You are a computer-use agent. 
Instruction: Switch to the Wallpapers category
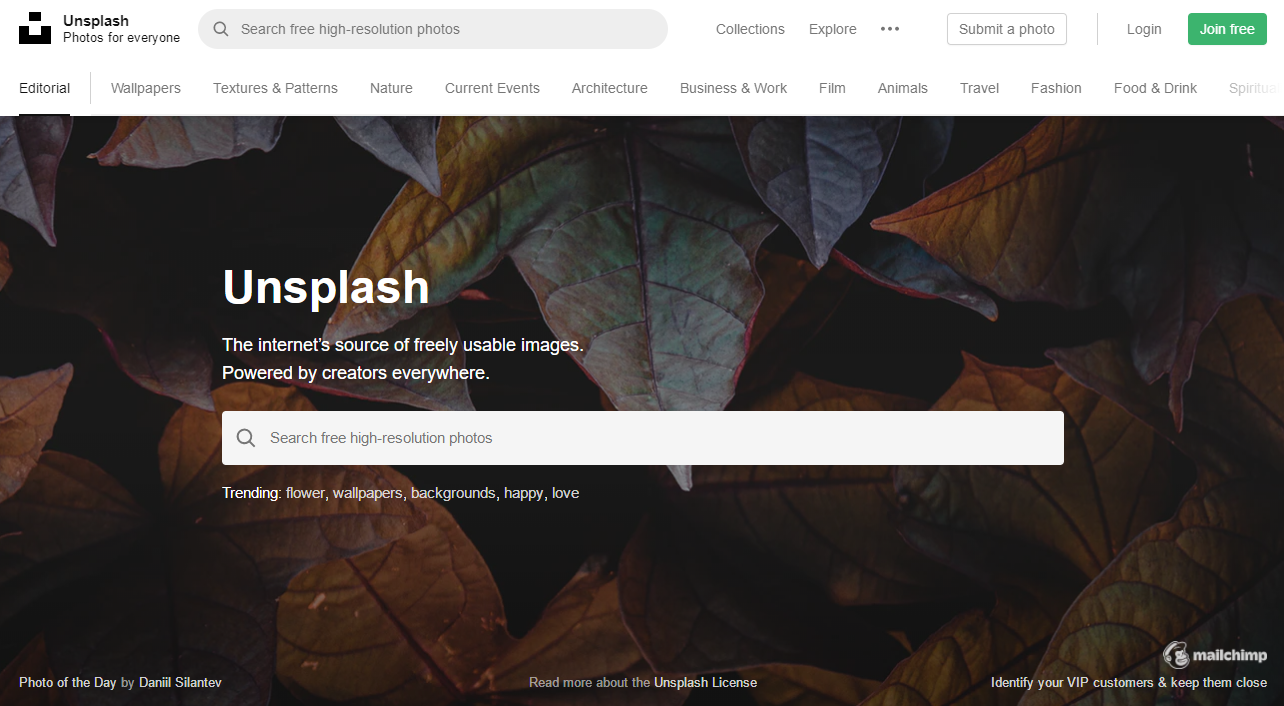[x=146, y=88]
